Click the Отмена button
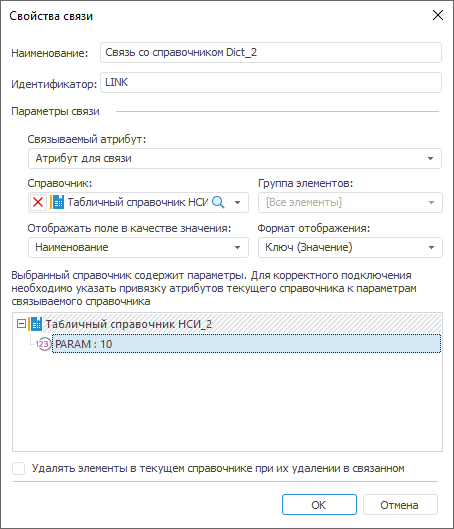Viewport: 454px width, 529px height. point(400,505)
